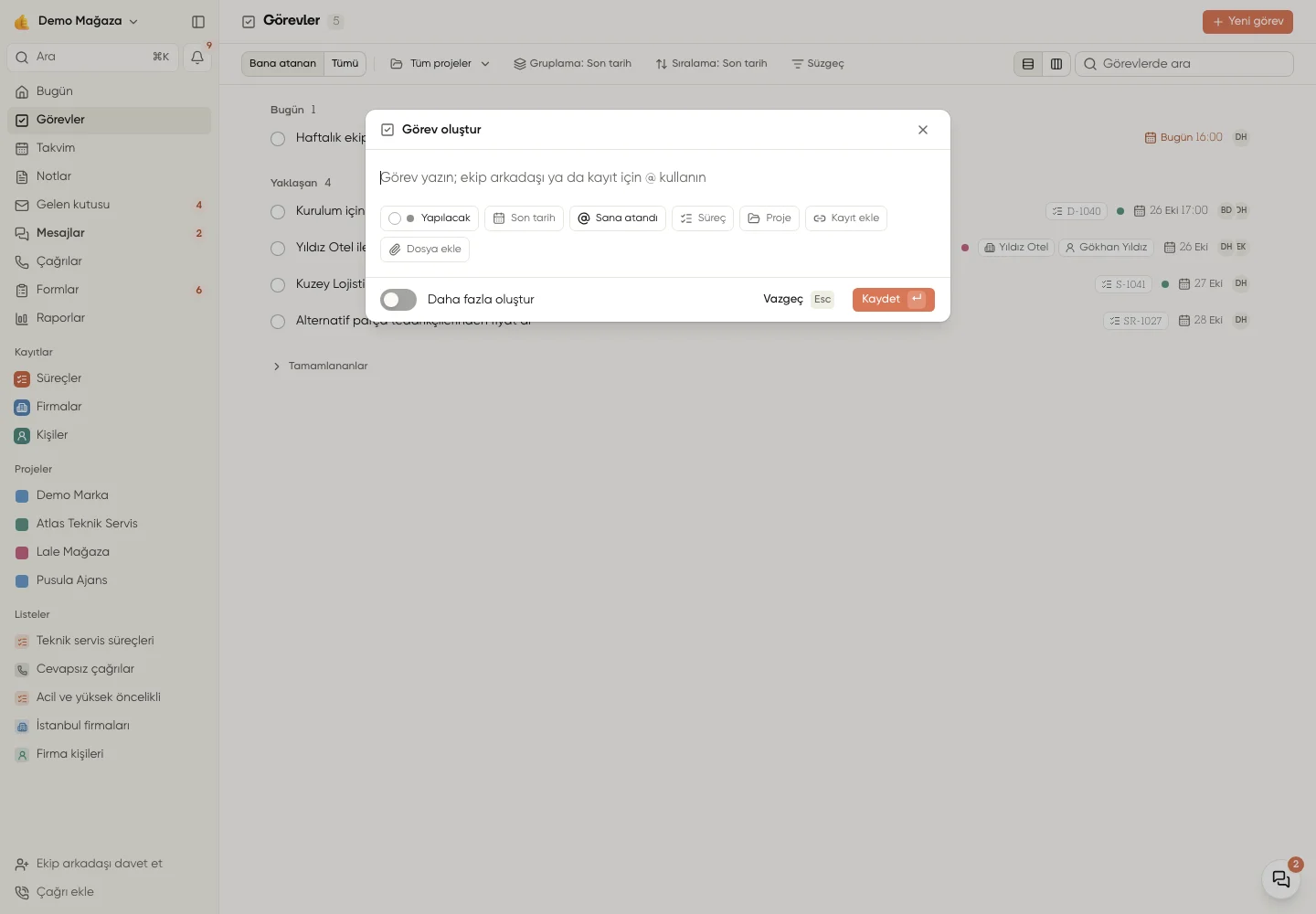Open the Tüm projeler dropdown
1316x914 pixels.
[x=440, y=64]
